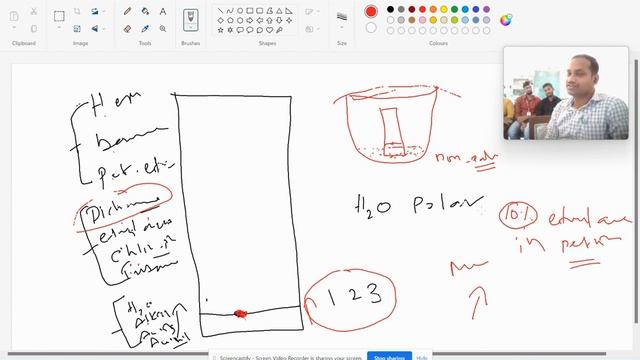The image size is (640, 360).
Task: Activate the red Colour 1 selector
Action: point(371,11)
